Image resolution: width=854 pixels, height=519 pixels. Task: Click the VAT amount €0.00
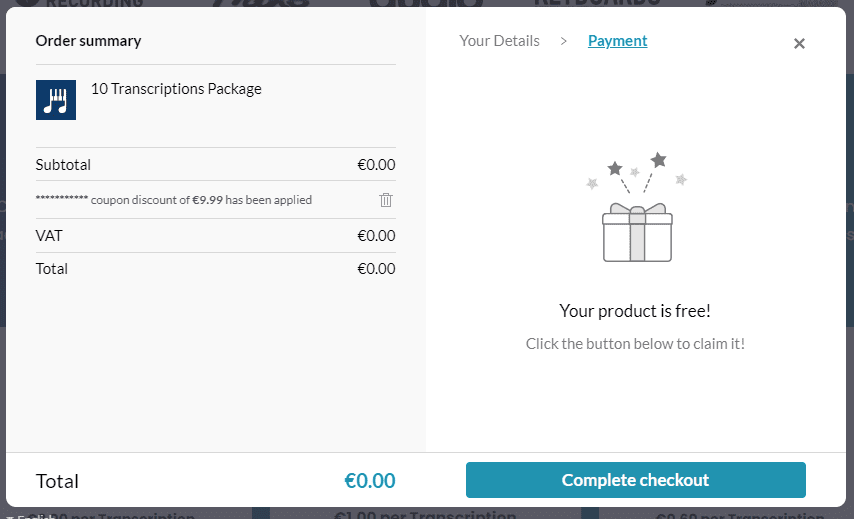tap(376, 235)
